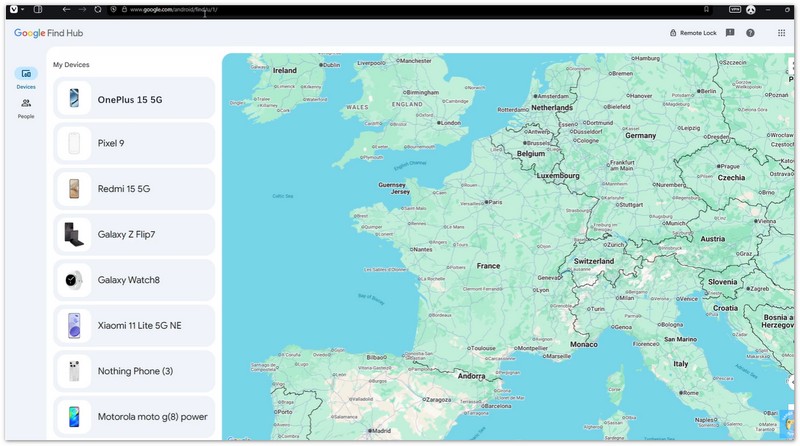This screenshot has height=446, width=800.
Task: Select the Galaxy Z Flip7 phone thumbnail
Action: coord(74,234)
